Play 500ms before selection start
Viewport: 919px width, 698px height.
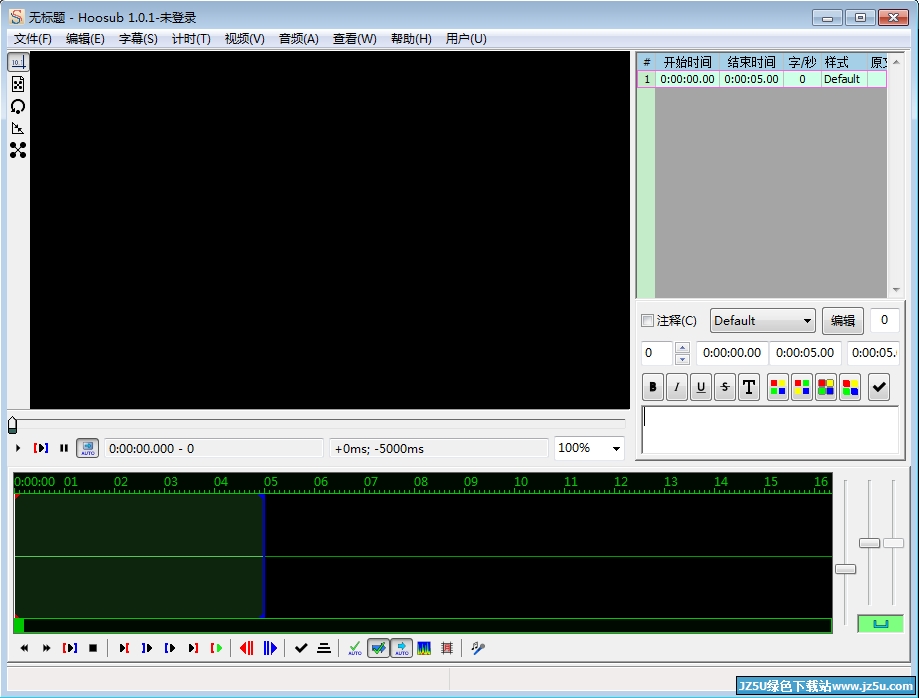[x=124, y=648]
